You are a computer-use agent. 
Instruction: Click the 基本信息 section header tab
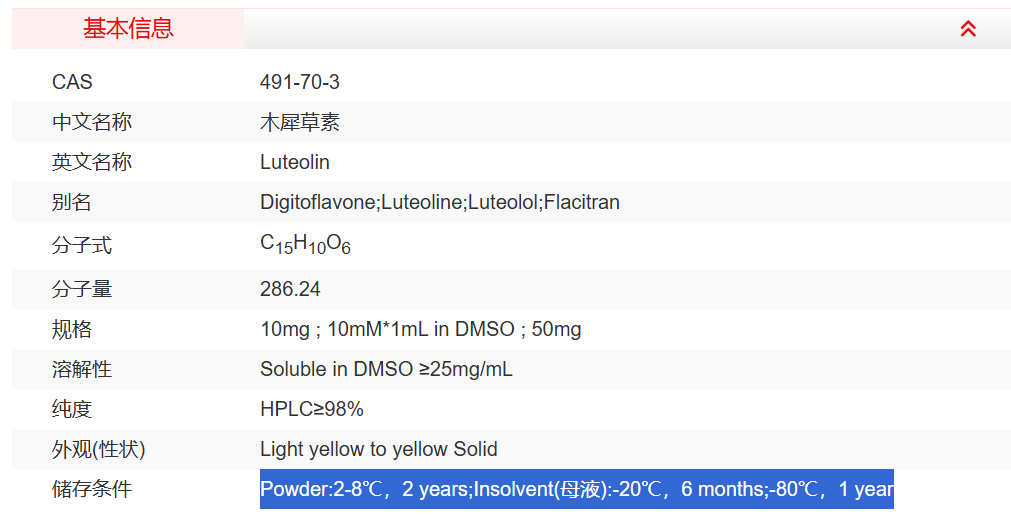click(x=128, y=29)
